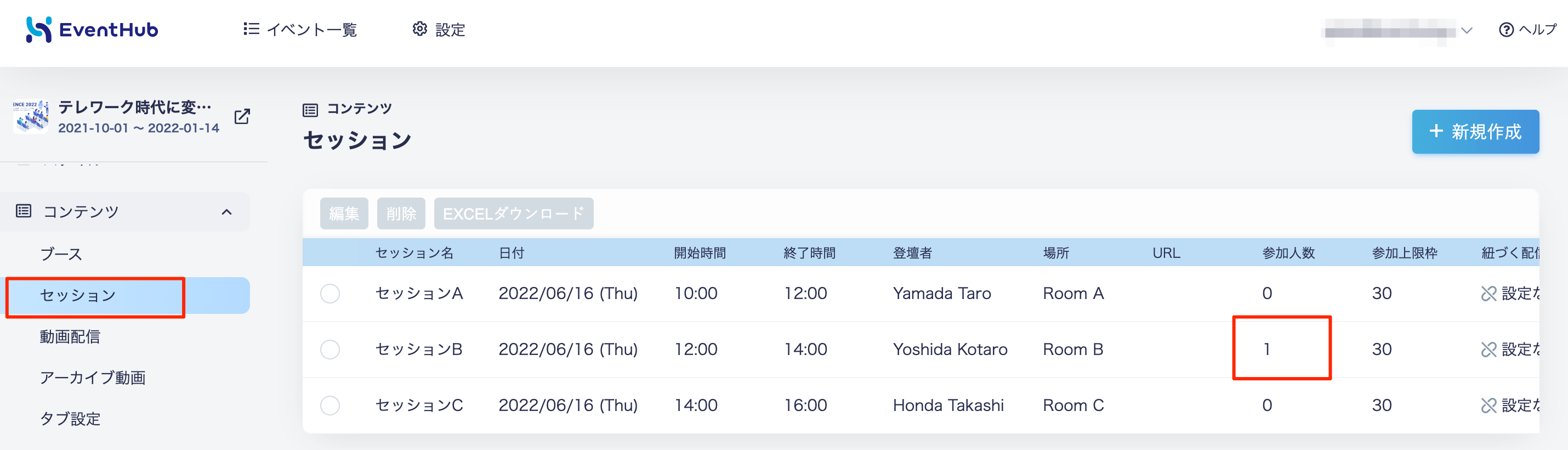Open the 動画配信 sidebar item
Viewport: 1568px width, 450px height.
coord(70,337)
